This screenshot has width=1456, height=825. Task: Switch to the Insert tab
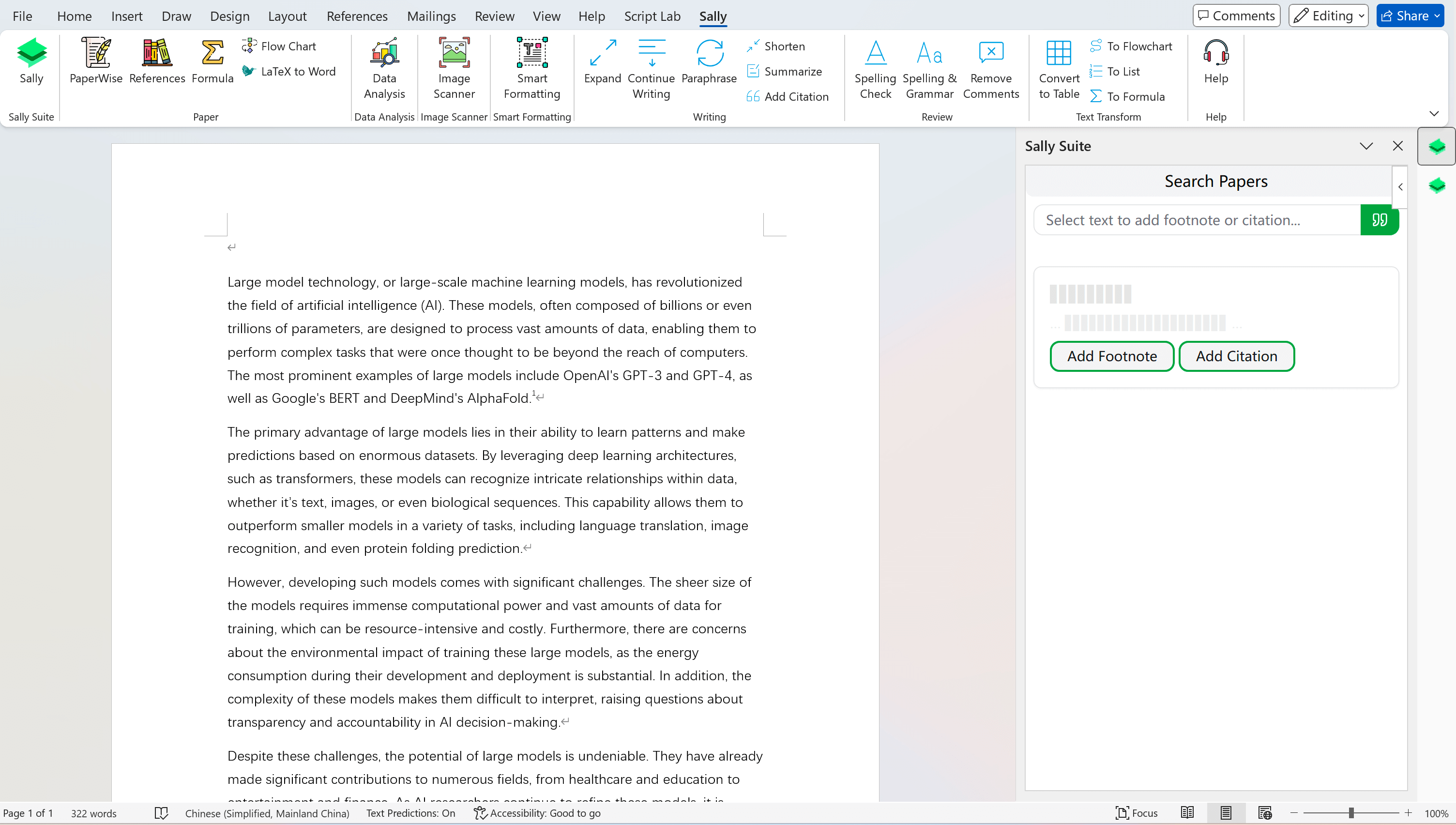(x=126, y=16)
